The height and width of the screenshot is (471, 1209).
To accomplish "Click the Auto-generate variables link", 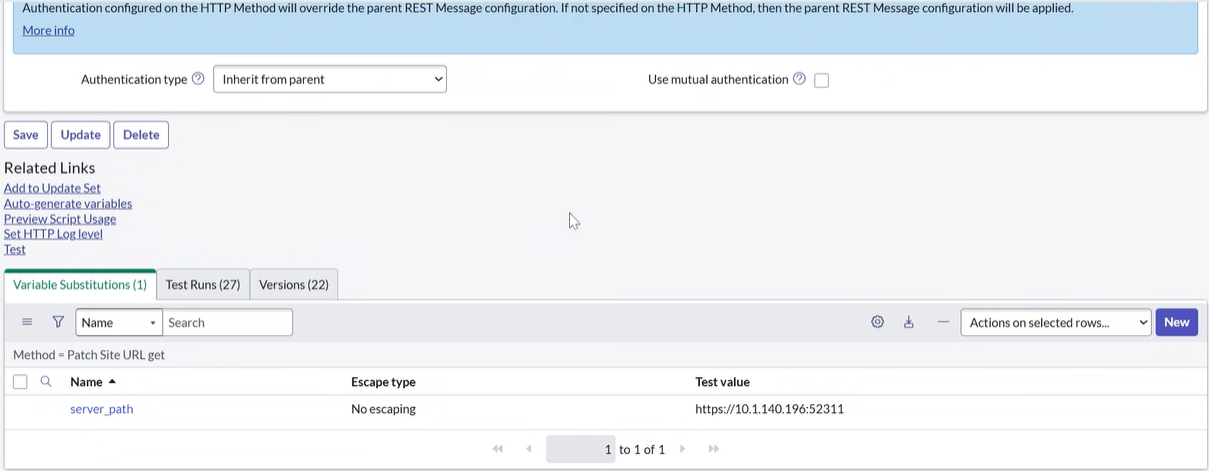I will [x=68, y=204].
